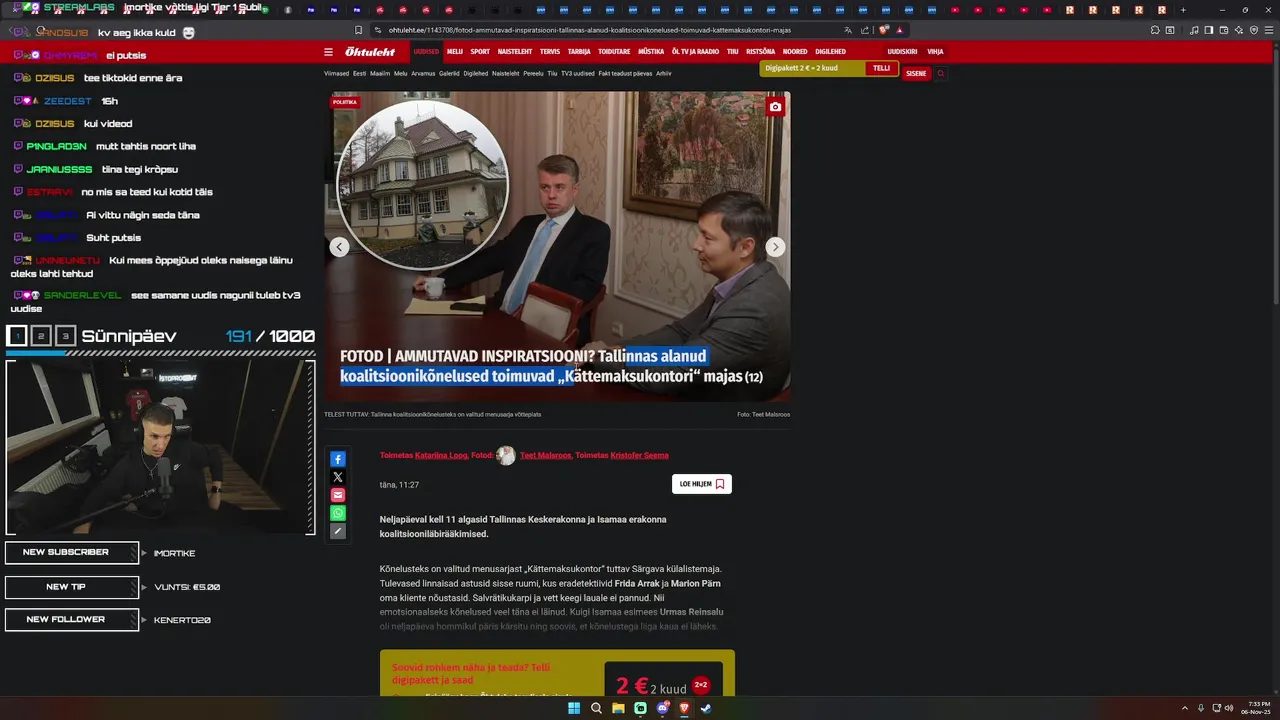This screenshot has height=720, width=1280.
Task: Open Discord from the taskbar
Action: (662, 708)
